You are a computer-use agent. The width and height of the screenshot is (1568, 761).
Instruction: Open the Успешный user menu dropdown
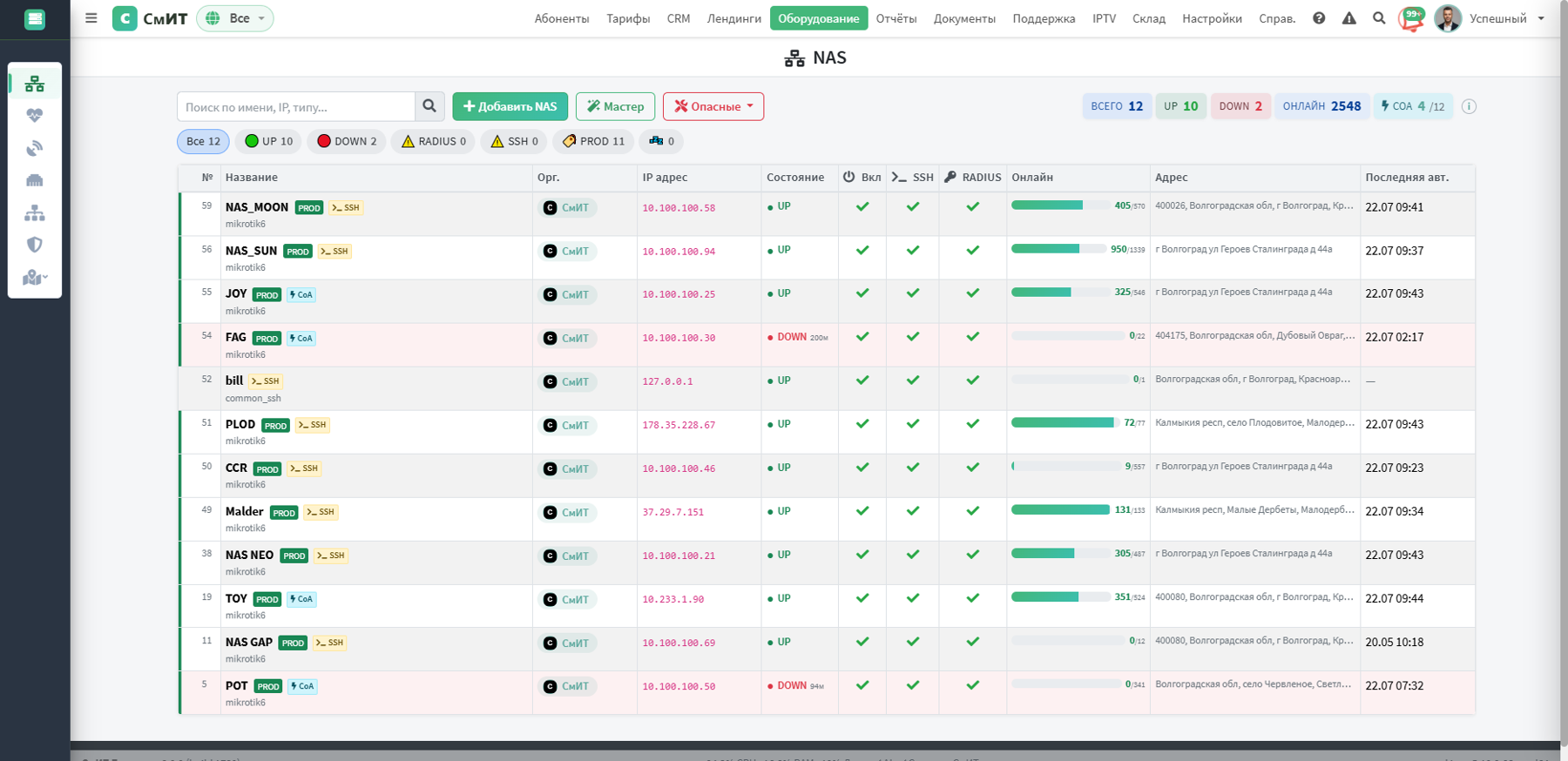[x=1507, y=18]
